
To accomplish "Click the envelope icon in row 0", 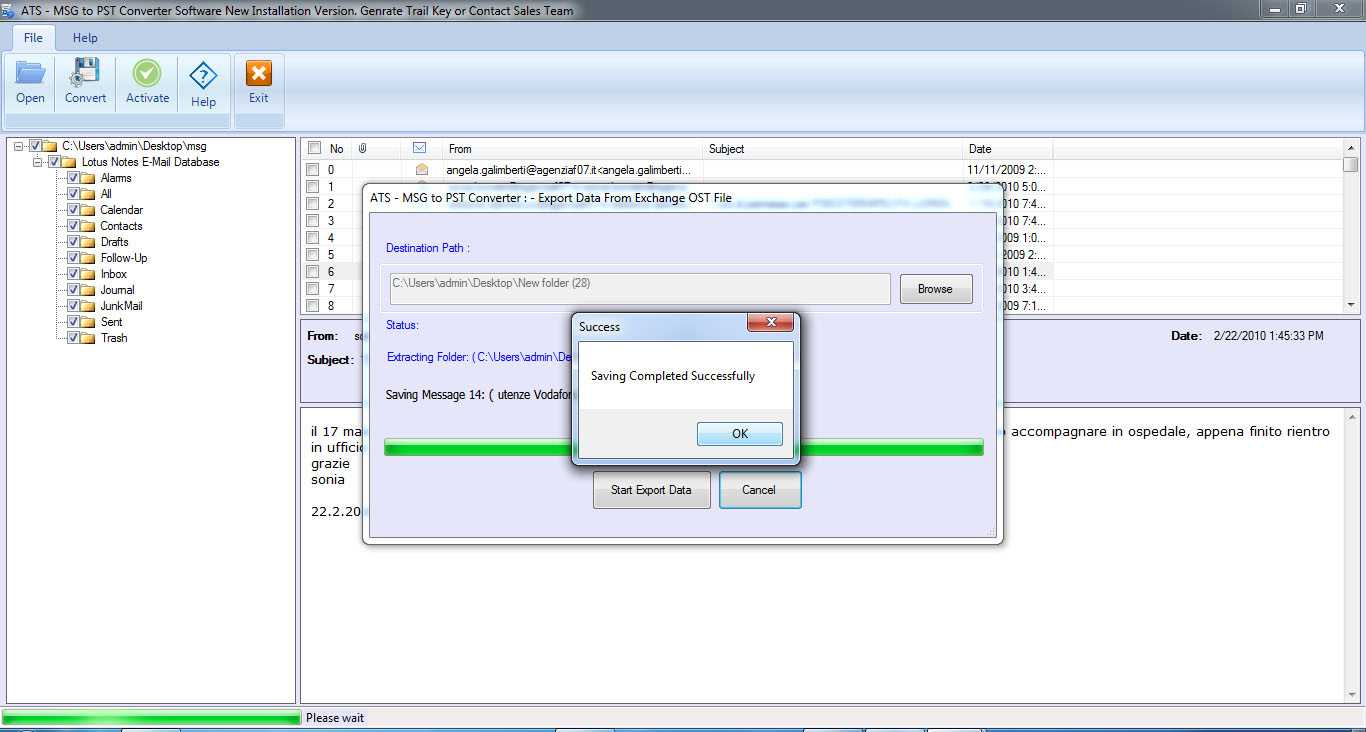I will point(422,169).
